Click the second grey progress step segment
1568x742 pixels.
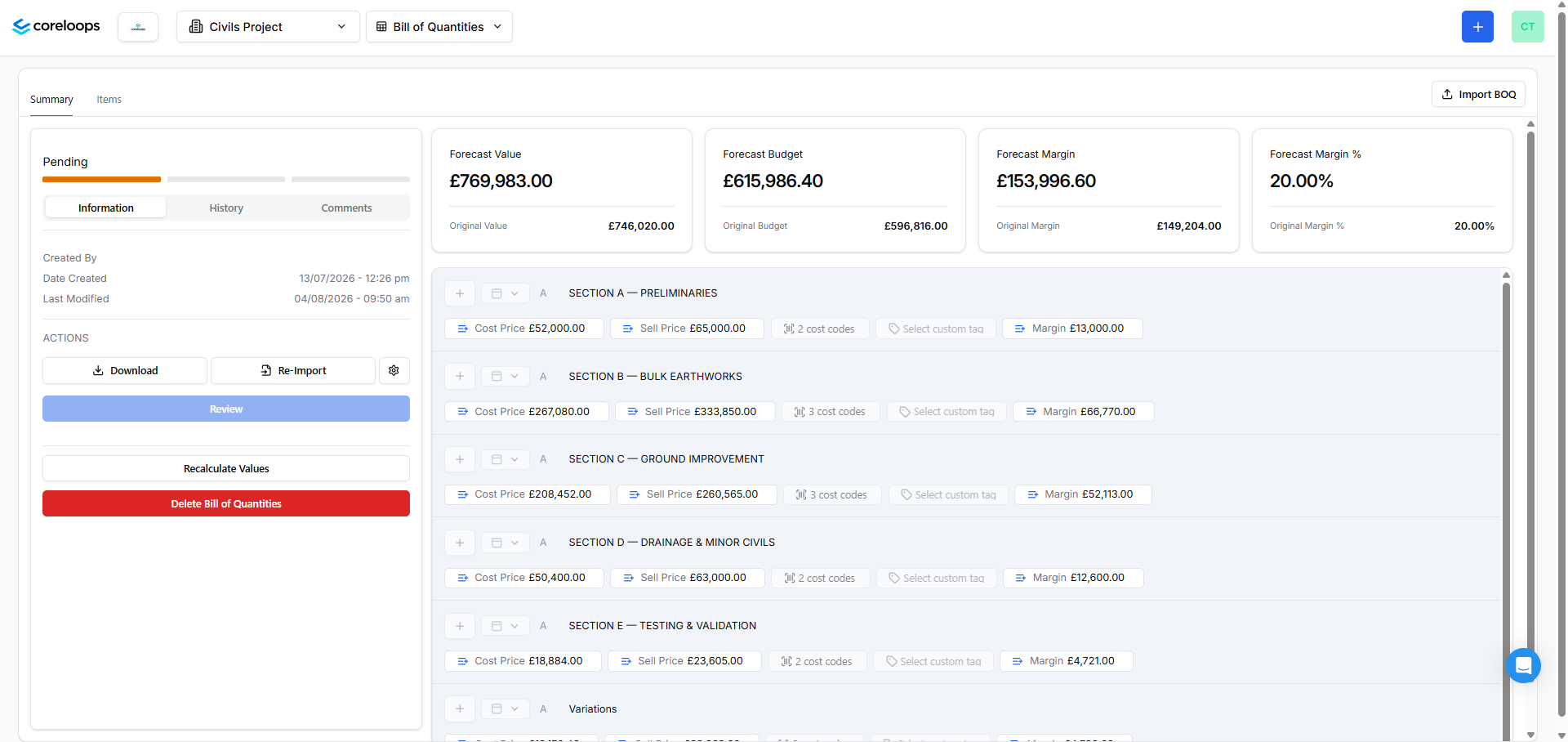point(226,179)
